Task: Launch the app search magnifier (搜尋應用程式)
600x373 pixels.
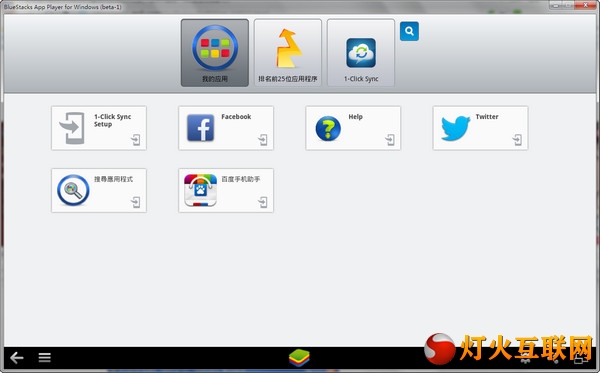Action: coord(73,190)
